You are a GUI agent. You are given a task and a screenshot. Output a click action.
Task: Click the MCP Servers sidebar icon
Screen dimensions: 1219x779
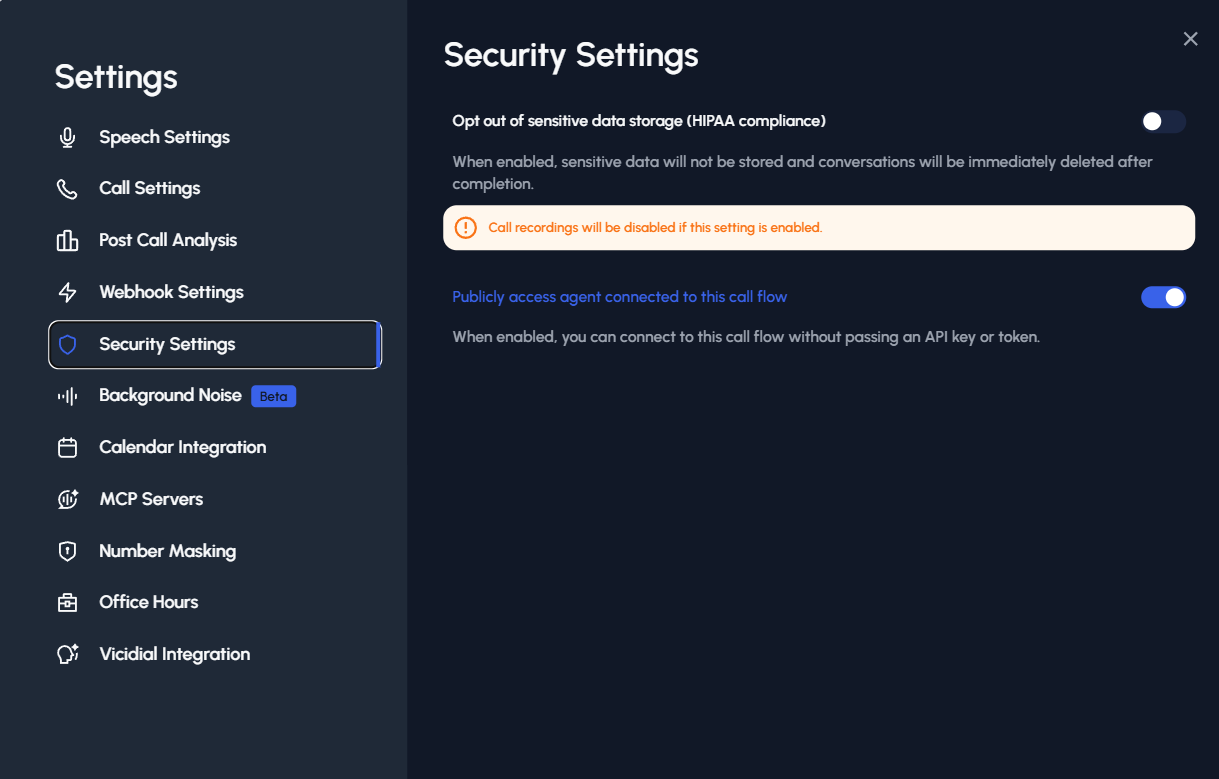click(67, 500)
